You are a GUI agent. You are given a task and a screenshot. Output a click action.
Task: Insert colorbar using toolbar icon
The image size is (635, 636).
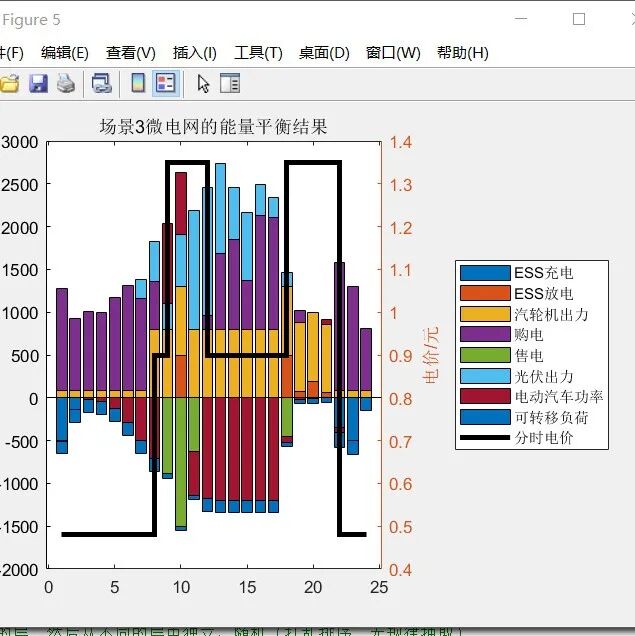pyautogui.click(x=138, y=84)
